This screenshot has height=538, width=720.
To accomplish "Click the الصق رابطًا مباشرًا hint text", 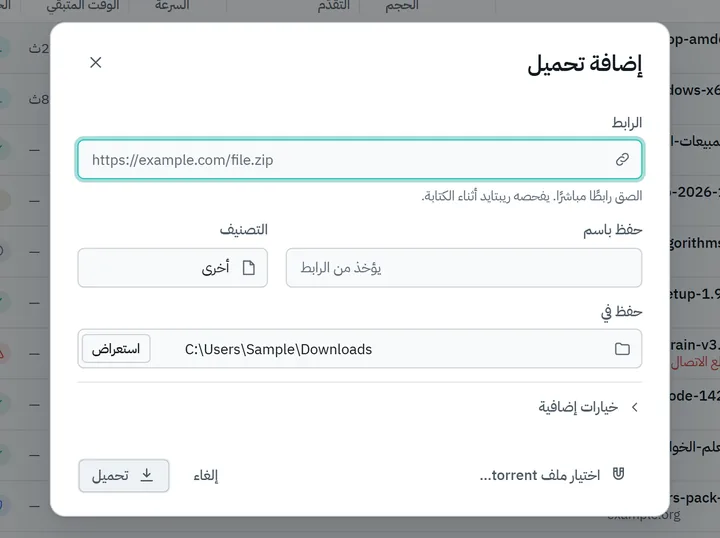I will point(532,196).
